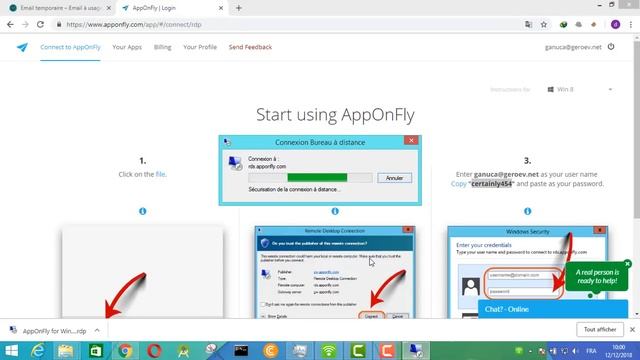Switch to Chrome in the taskbar
The width and height of the screenshot is (640, 360).
(x=125, y=351)
